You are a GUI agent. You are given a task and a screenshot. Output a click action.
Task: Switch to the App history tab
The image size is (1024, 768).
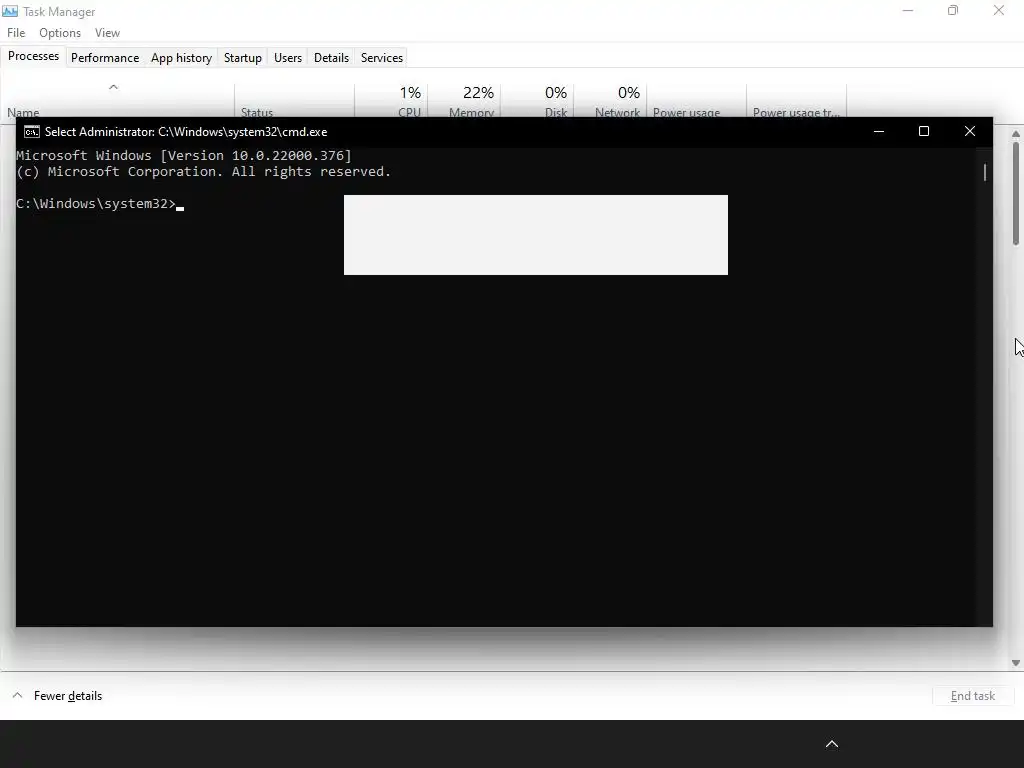182,57
